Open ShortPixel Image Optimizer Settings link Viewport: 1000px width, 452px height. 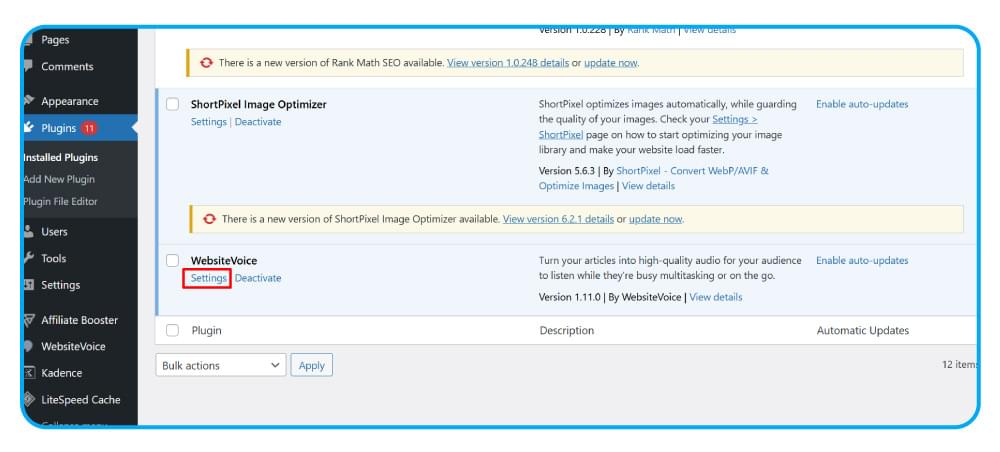pyautogui.click(x=209, y=122)
